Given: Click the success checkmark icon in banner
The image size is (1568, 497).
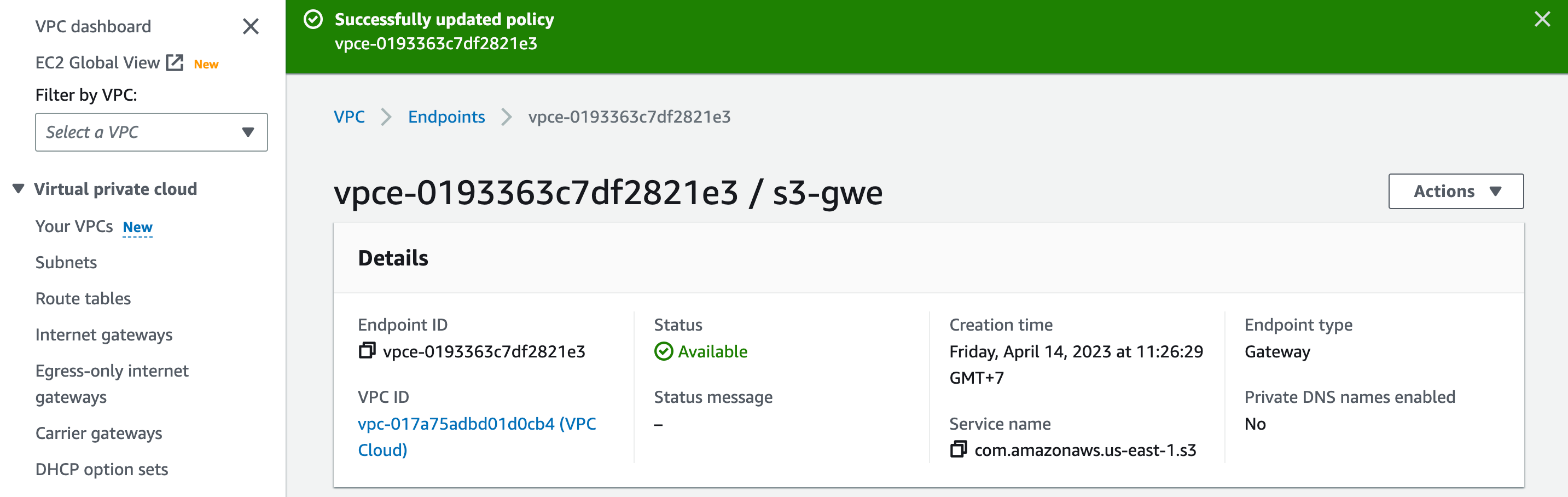Looking at the screenshot, I should pos(313,20).
